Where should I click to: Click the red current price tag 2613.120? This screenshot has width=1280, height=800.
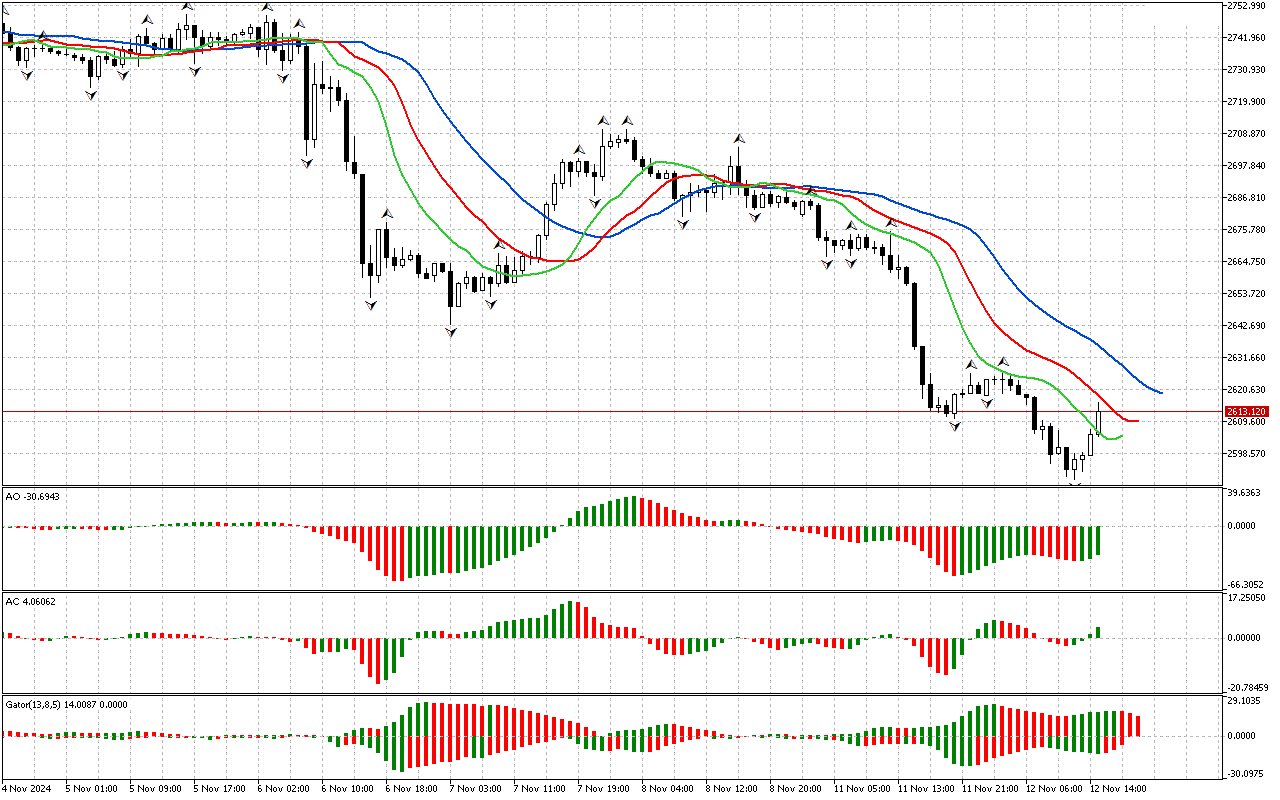[1247, 412]
